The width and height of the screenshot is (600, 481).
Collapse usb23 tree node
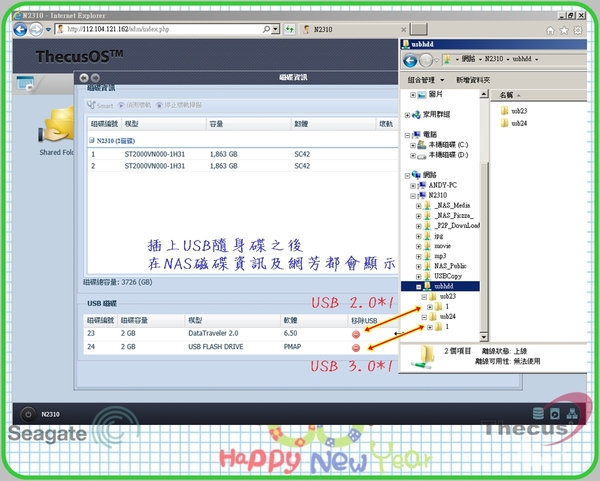pos(424,297)
